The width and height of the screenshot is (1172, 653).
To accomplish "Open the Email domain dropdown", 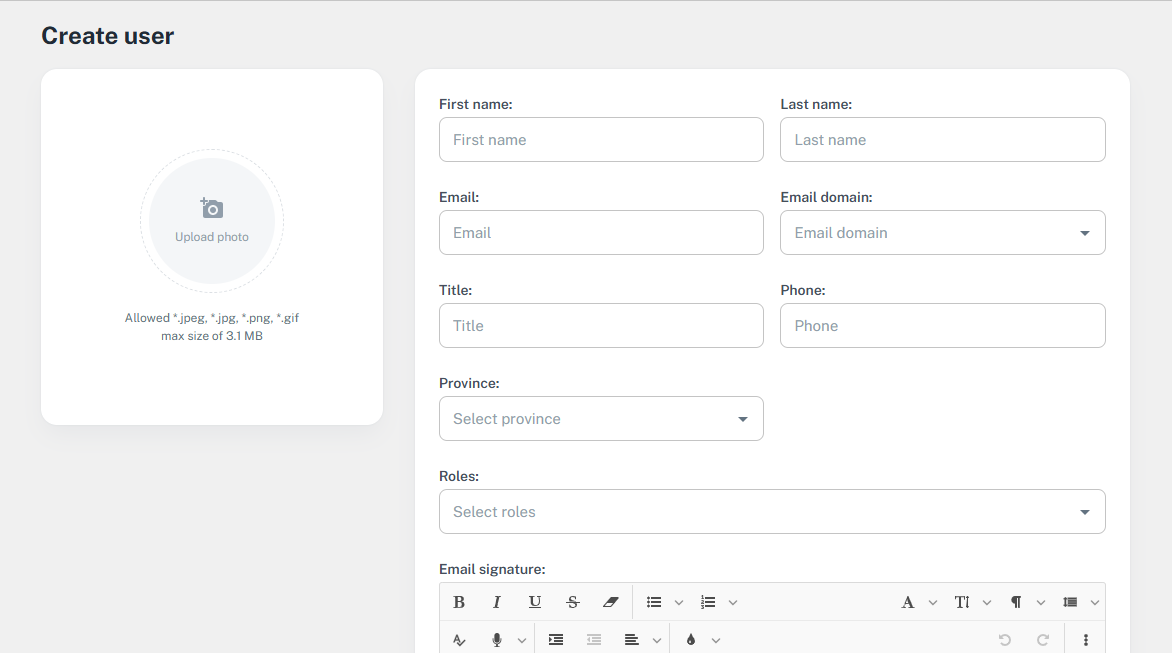I will pos(942,233).
